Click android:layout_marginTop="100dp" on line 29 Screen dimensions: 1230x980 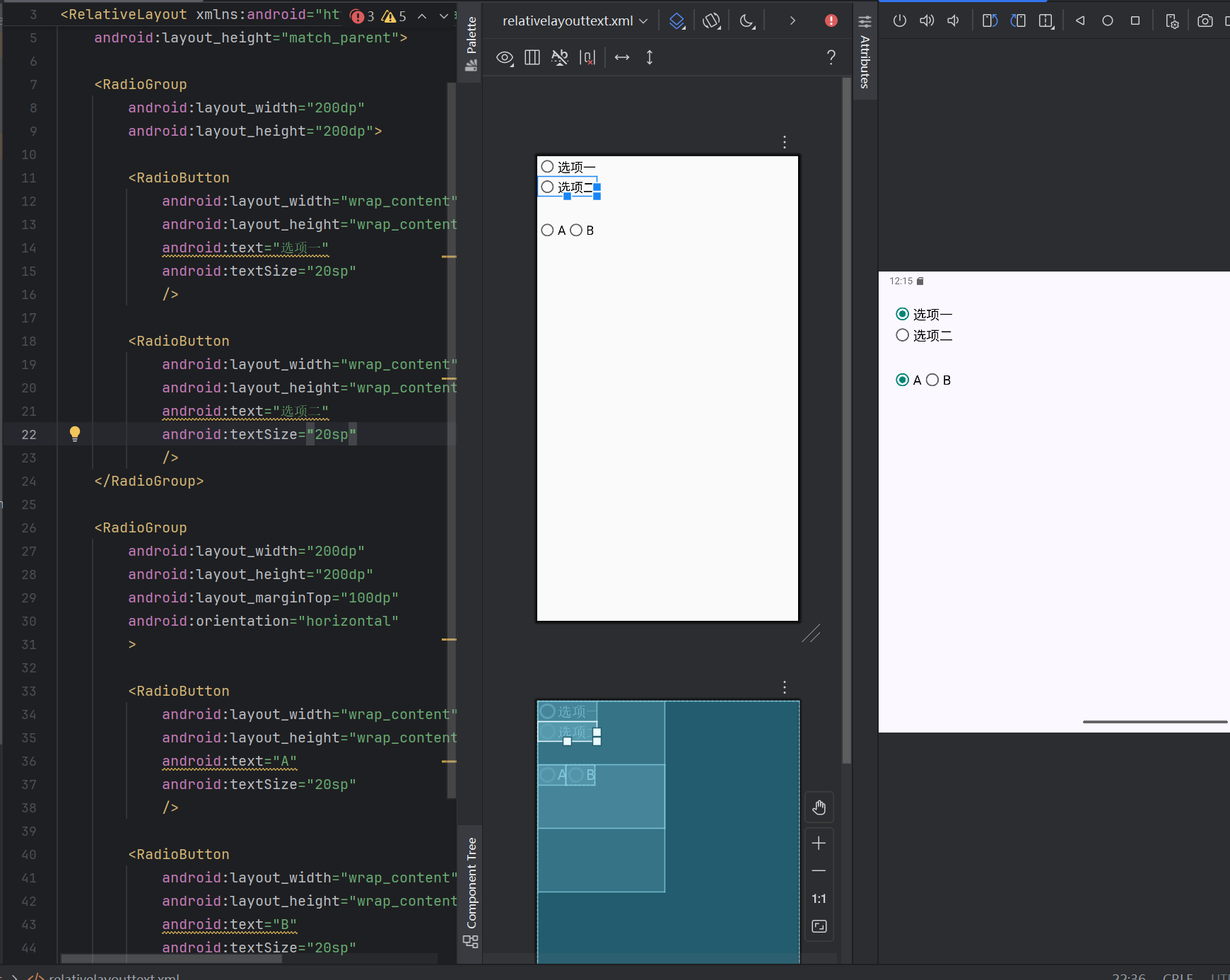point(264,597)
